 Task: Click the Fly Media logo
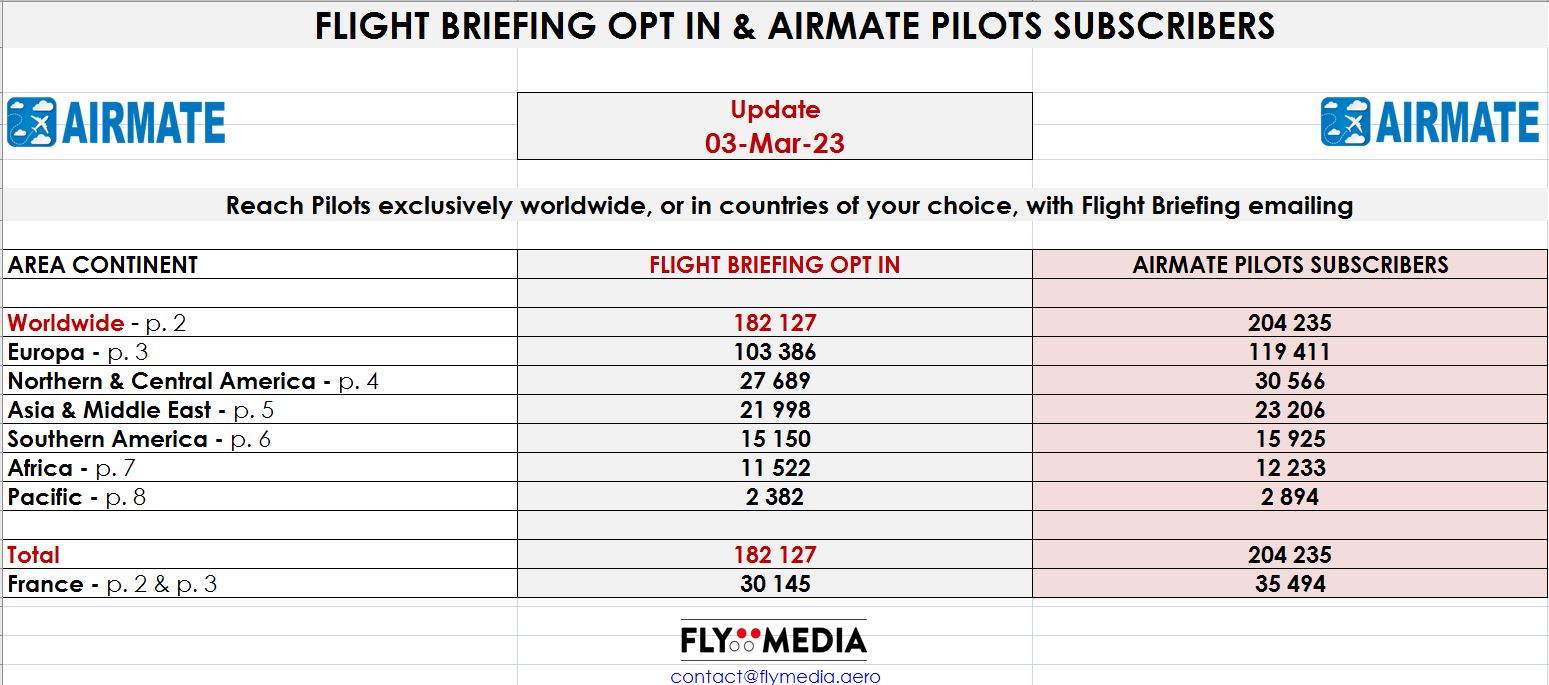tap(774, 640)
